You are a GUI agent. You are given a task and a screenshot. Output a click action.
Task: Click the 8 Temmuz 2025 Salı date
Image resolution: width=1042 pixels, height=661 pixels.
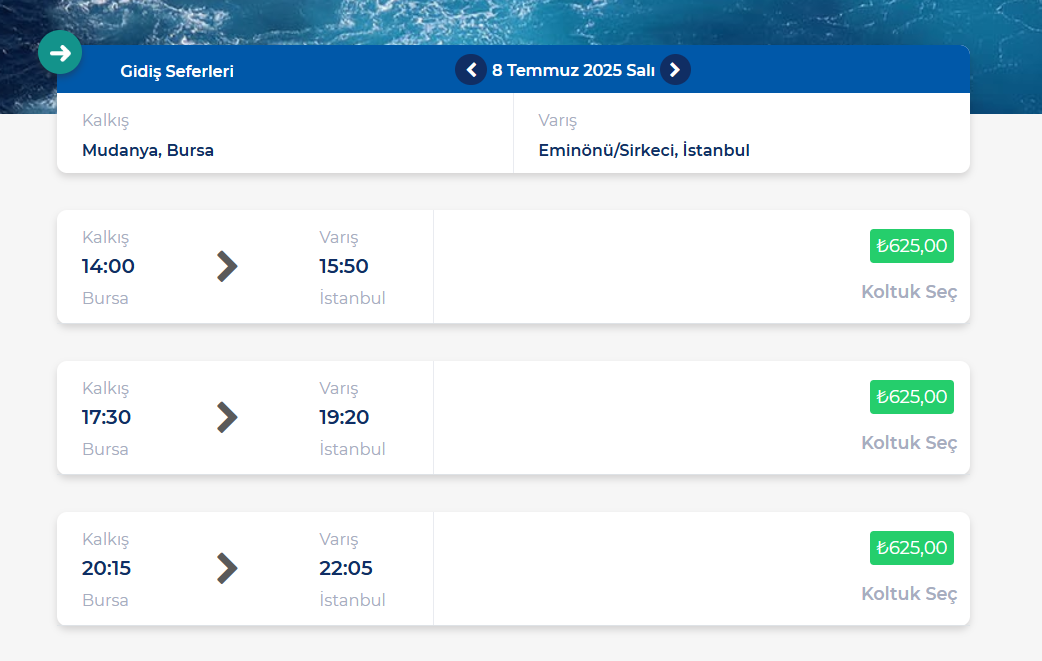click(x=573, y=70)
